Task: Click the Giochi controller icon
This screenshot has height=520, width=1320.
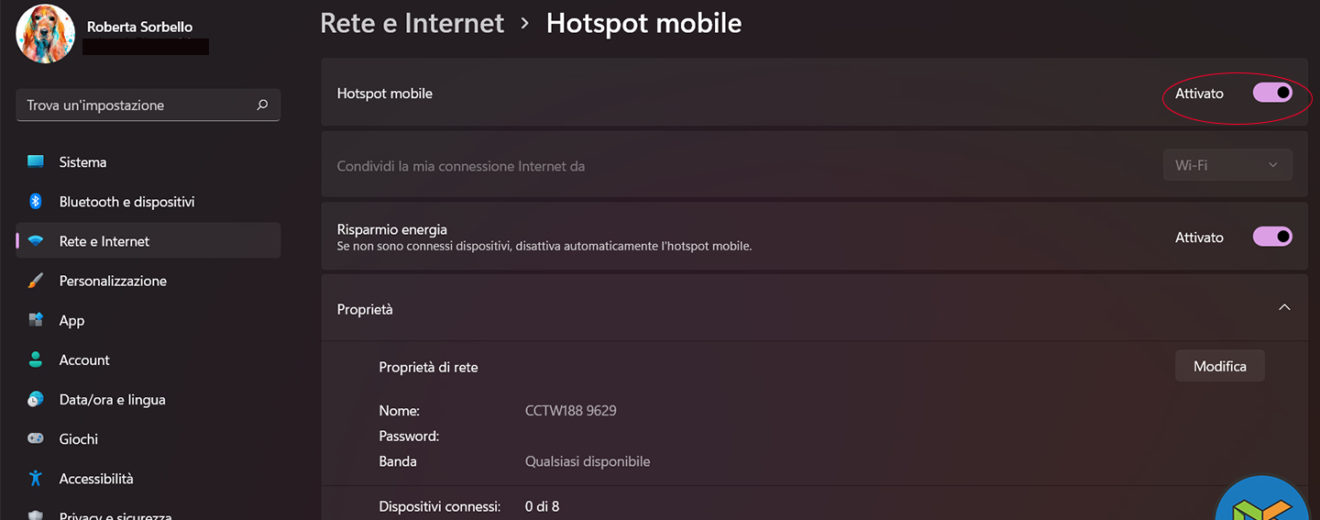Action: click(x=36, y=439)
